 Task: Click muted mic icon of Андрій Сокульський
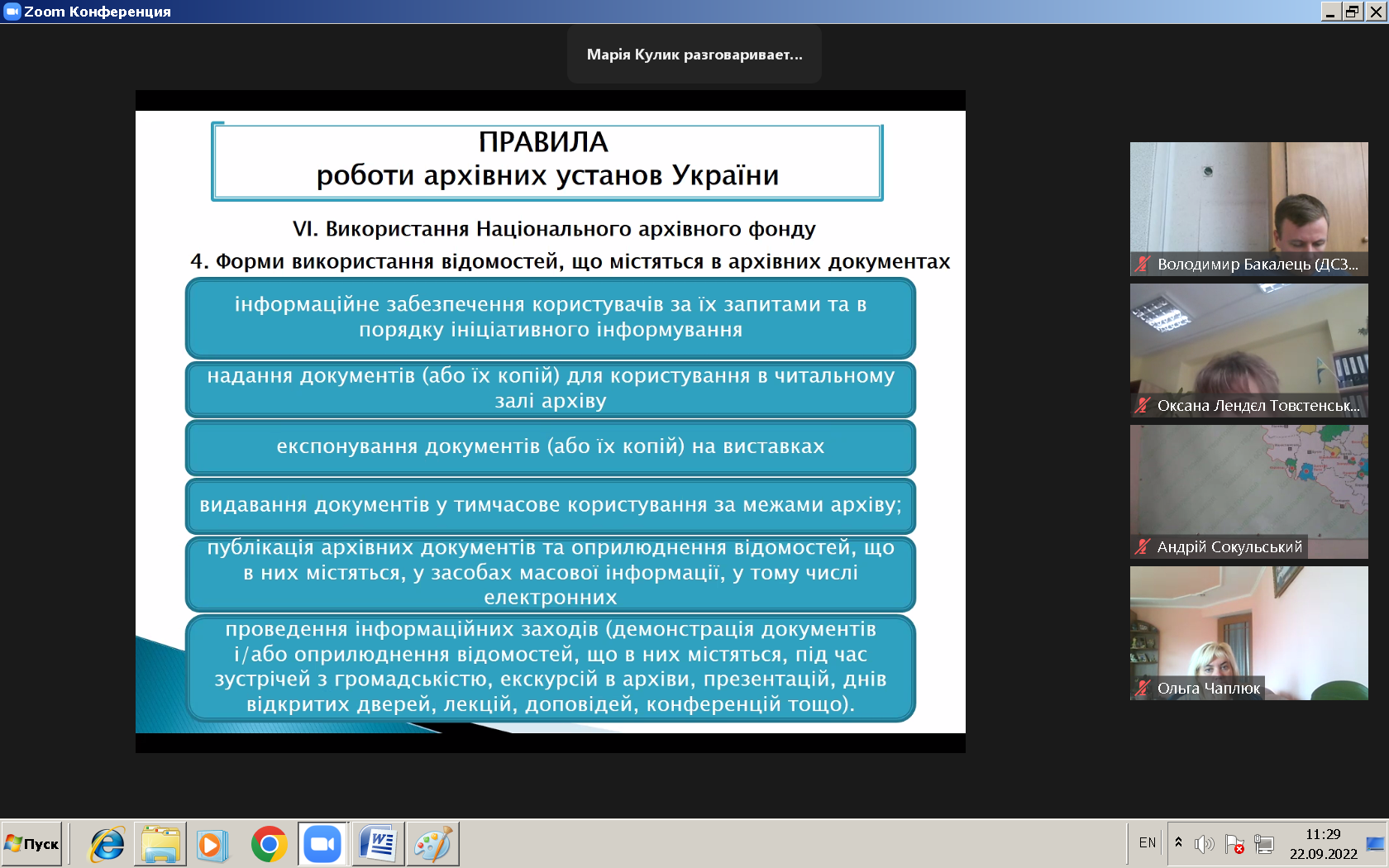pos(1143,547)
